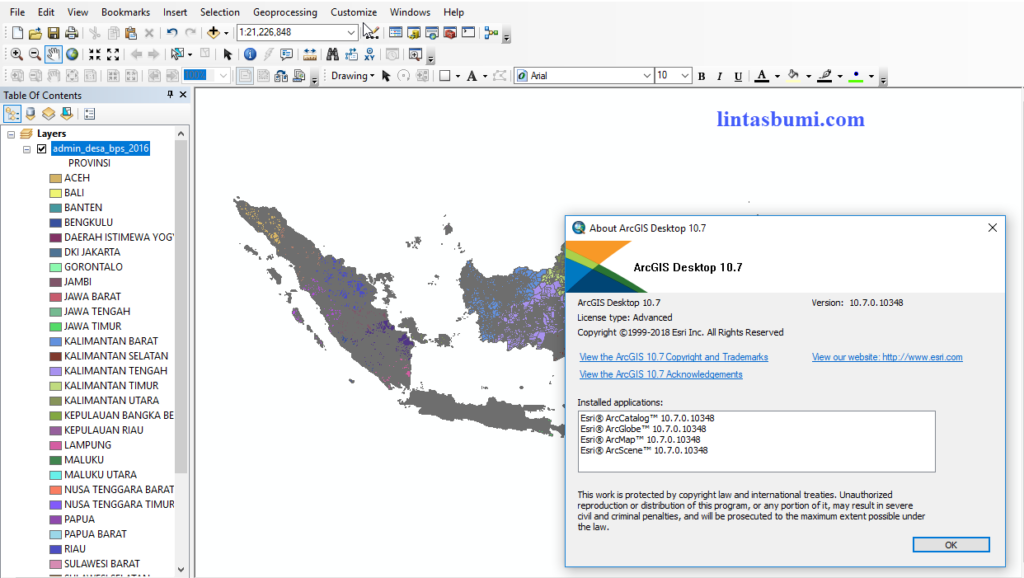Collapse the Layers tree node
The width and height of the screenshot is (1024, 578).
(x=10, y=133)
